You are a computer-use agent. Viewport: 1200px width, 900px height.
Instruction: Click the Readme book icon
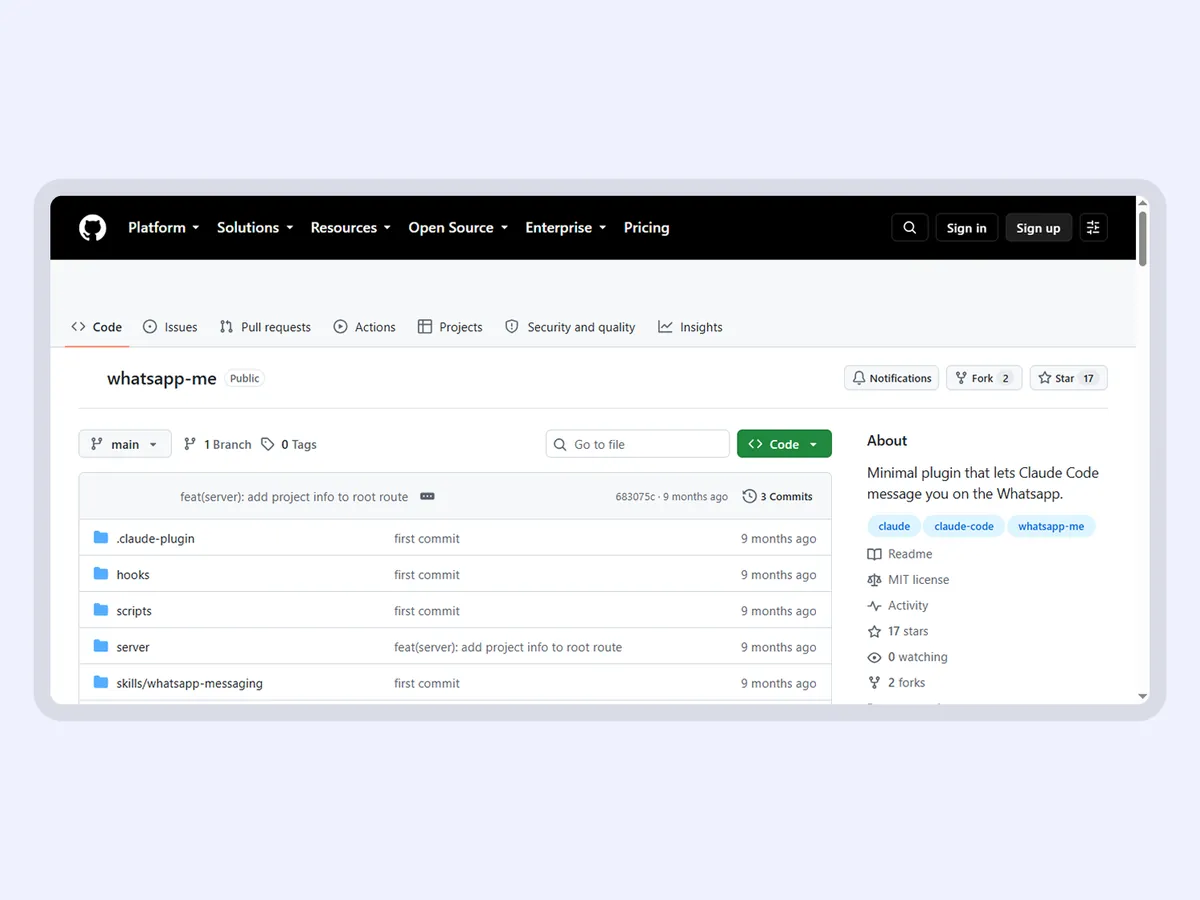[875, 554]
